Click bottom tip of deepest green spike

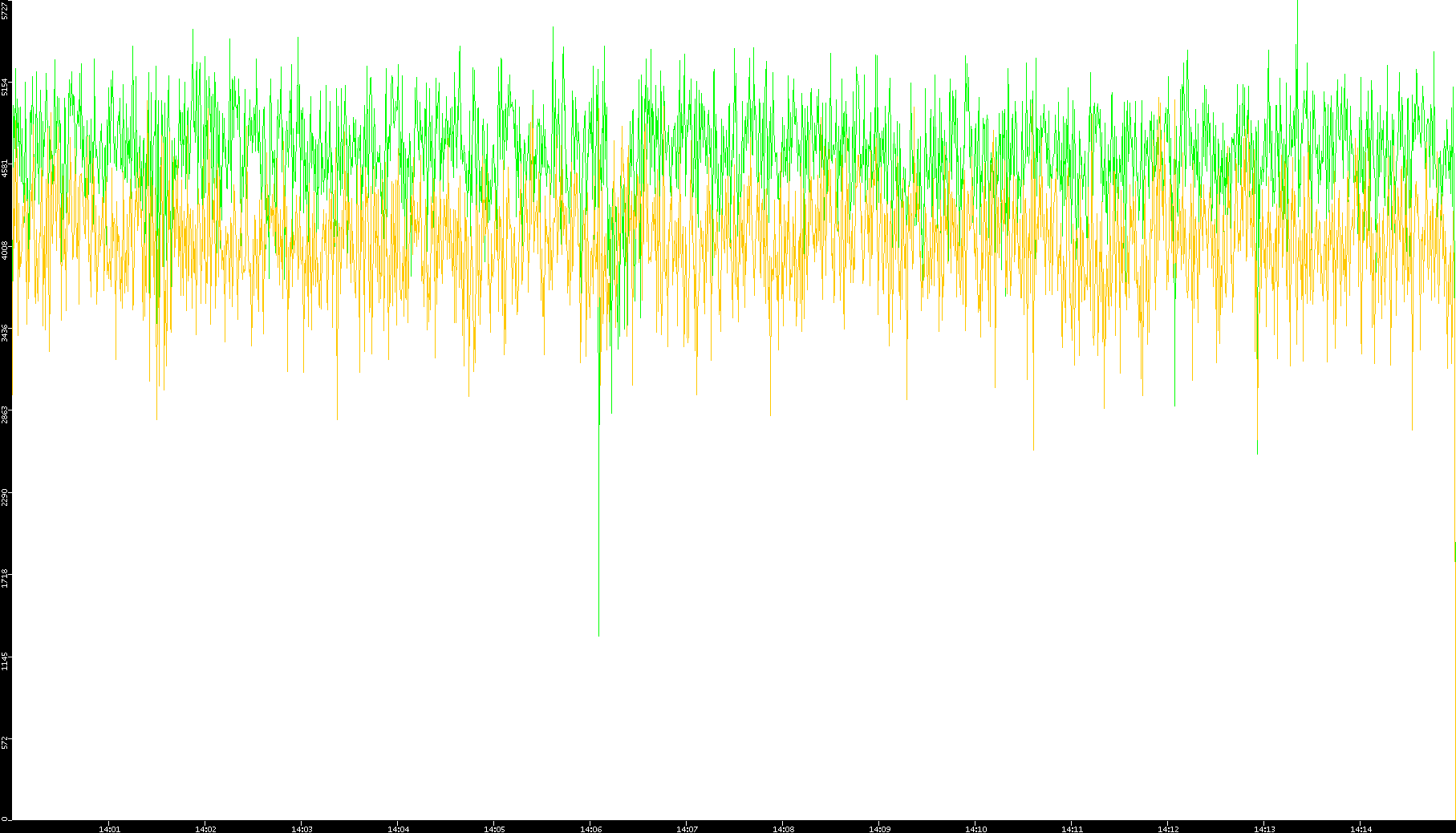598,635
